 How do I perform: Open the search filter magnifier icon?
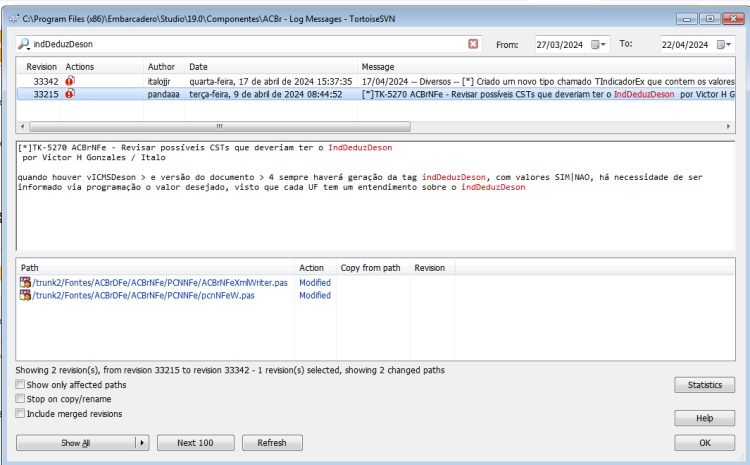(x=23, y=44)
